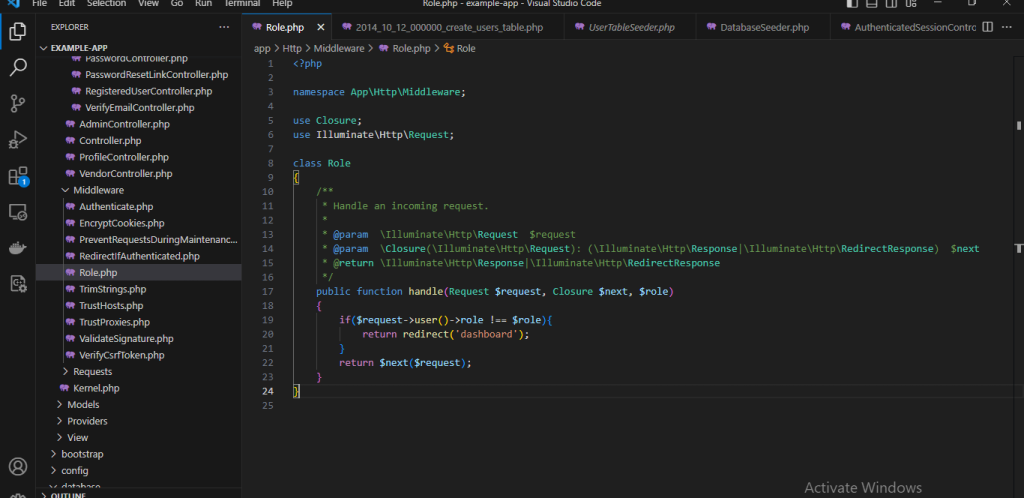Open the Extensions view
Image resolution: width=1024 pixels, height=498 pixels.
[x=18, y=176]
